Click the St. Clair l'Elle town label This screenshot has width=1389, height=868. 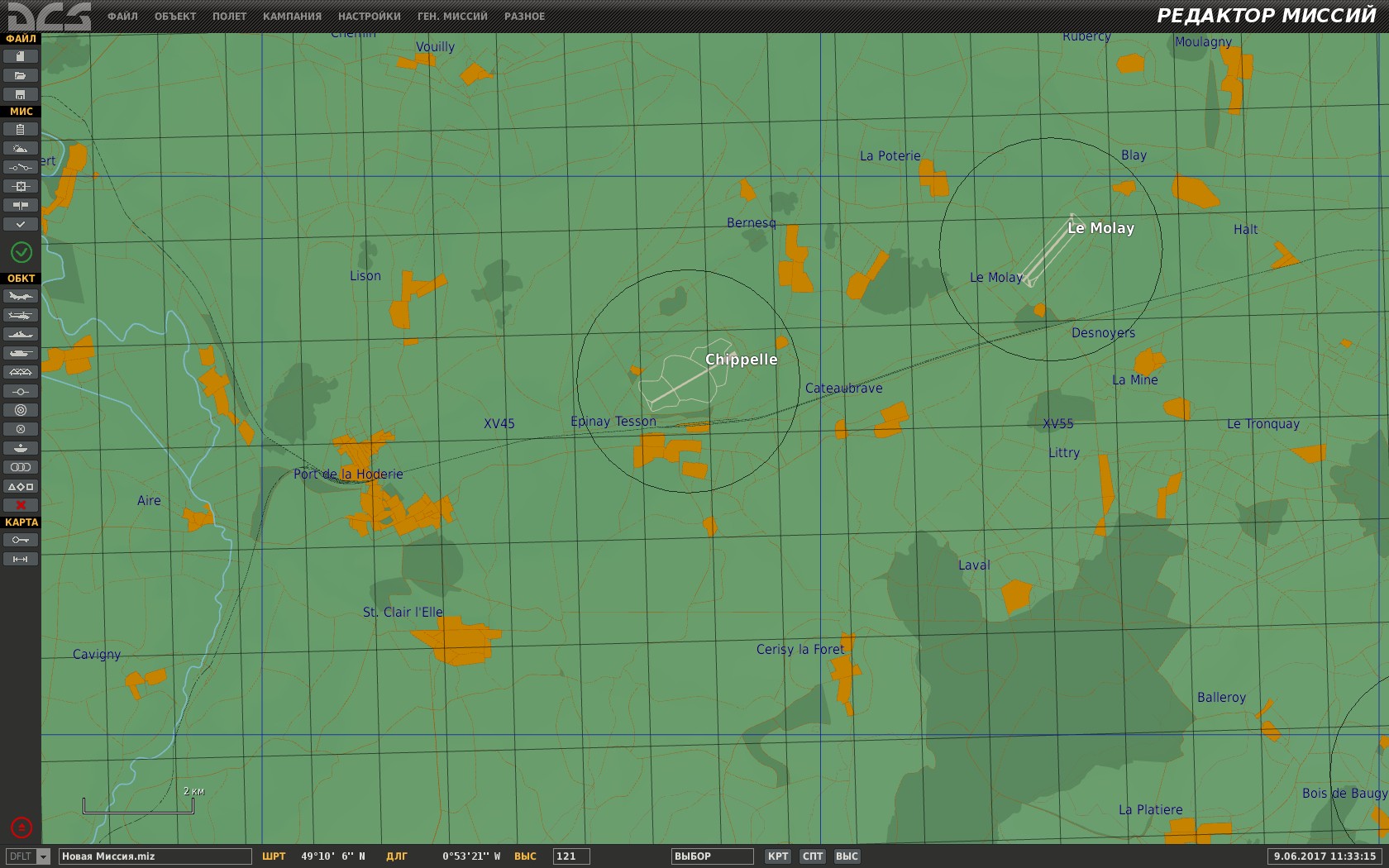point(403,613)
